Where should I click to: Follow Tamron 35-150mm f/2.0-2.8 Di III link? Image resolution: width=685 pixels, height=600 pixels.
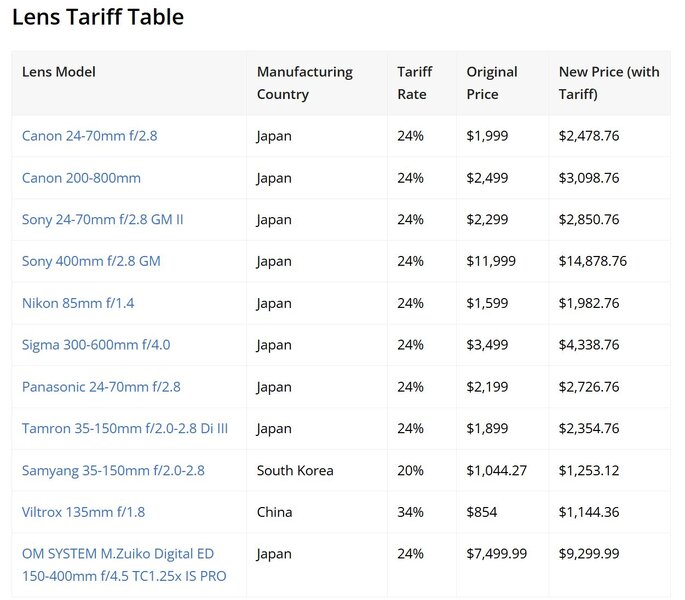point(125,429)
